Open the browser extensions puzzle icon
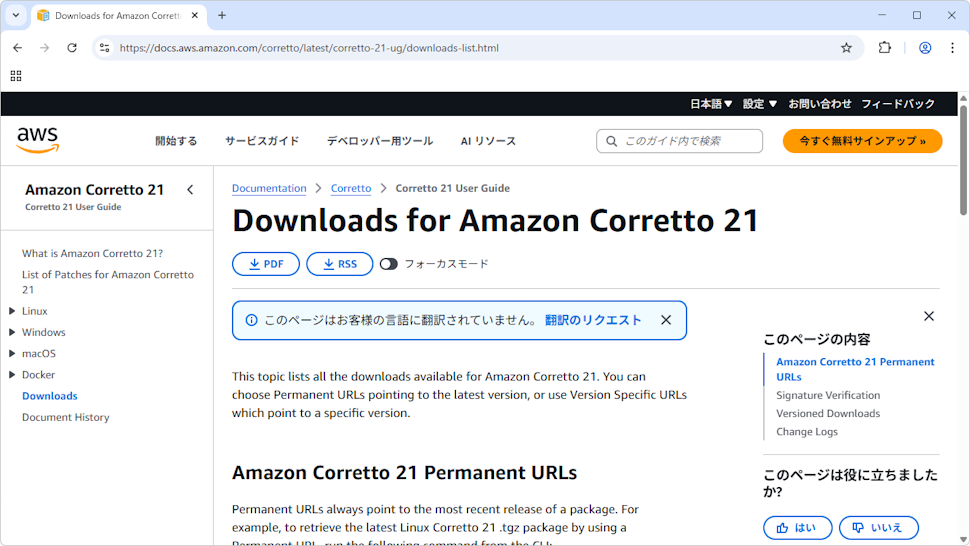970x546 pixels. coord(885,48)
